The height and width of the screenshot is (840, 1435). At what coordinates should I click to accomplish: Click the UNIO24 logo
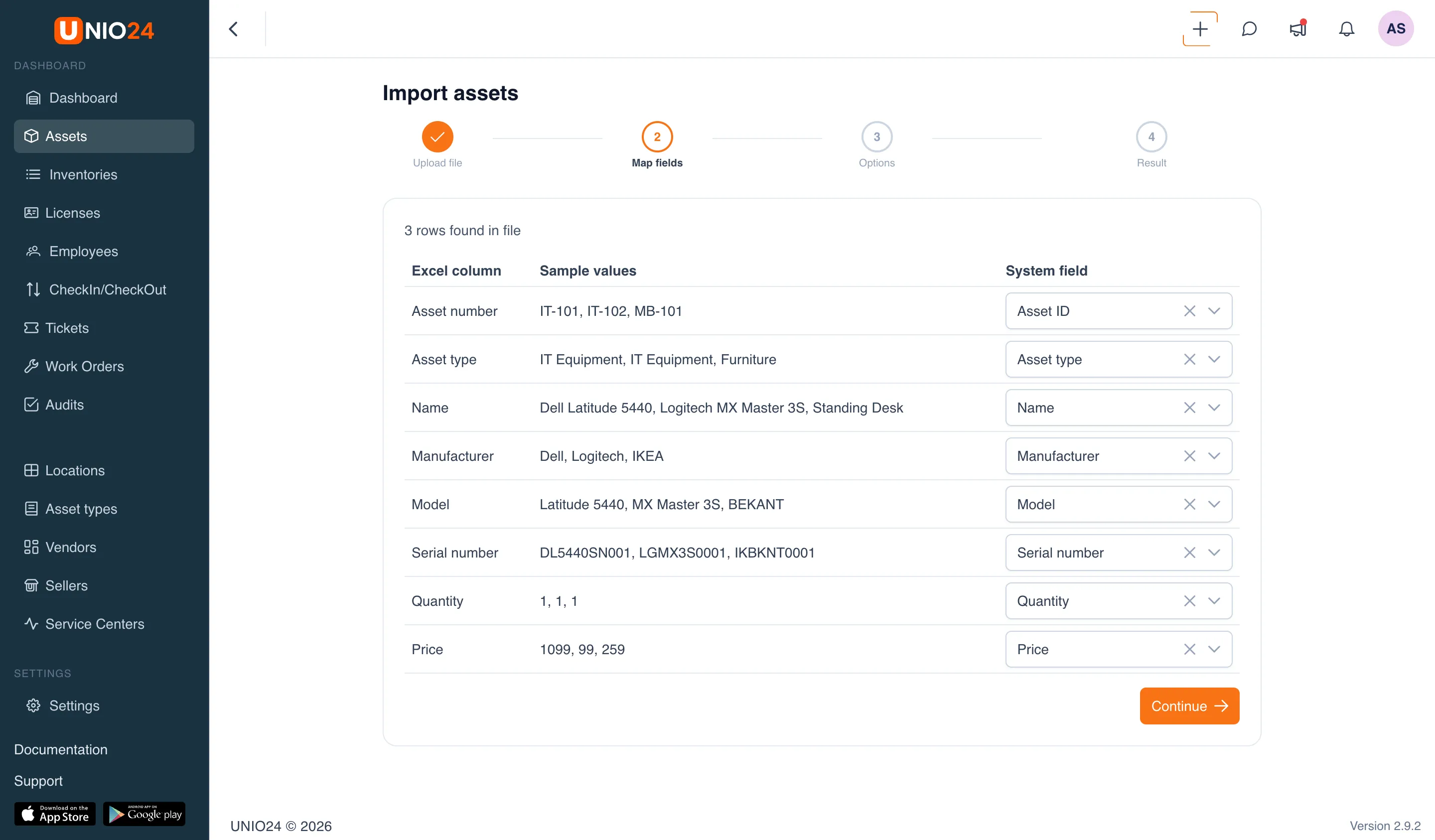[104, 30]
